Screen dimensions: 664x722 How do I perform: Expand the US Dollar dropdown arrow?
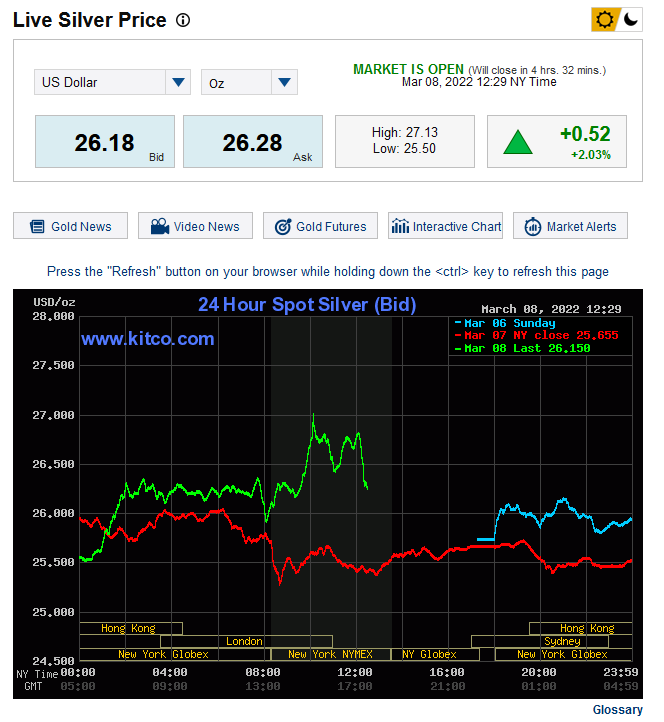coord(178,82)
